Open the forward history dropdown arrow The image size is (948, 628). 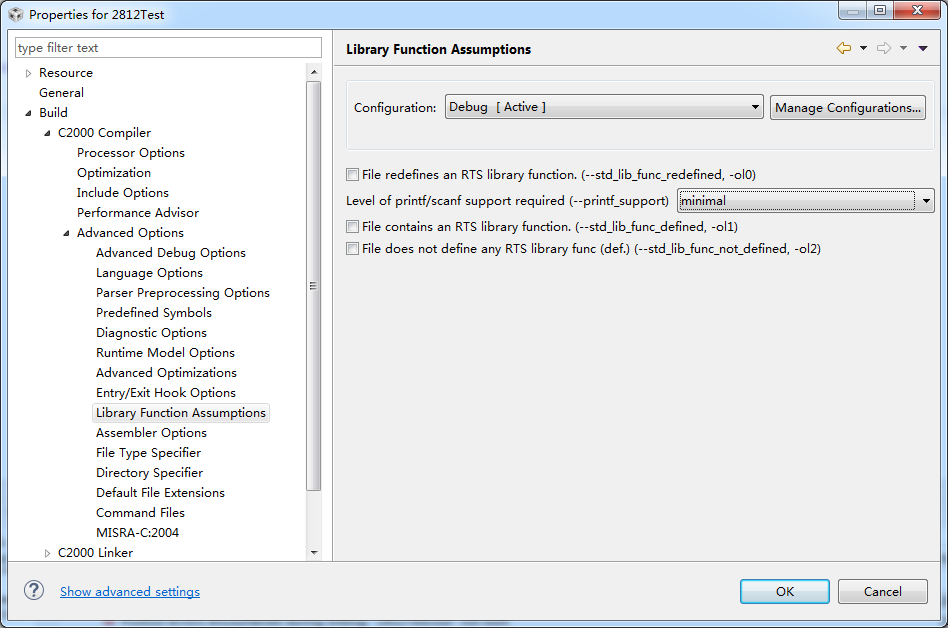click(x=903, y=48)
